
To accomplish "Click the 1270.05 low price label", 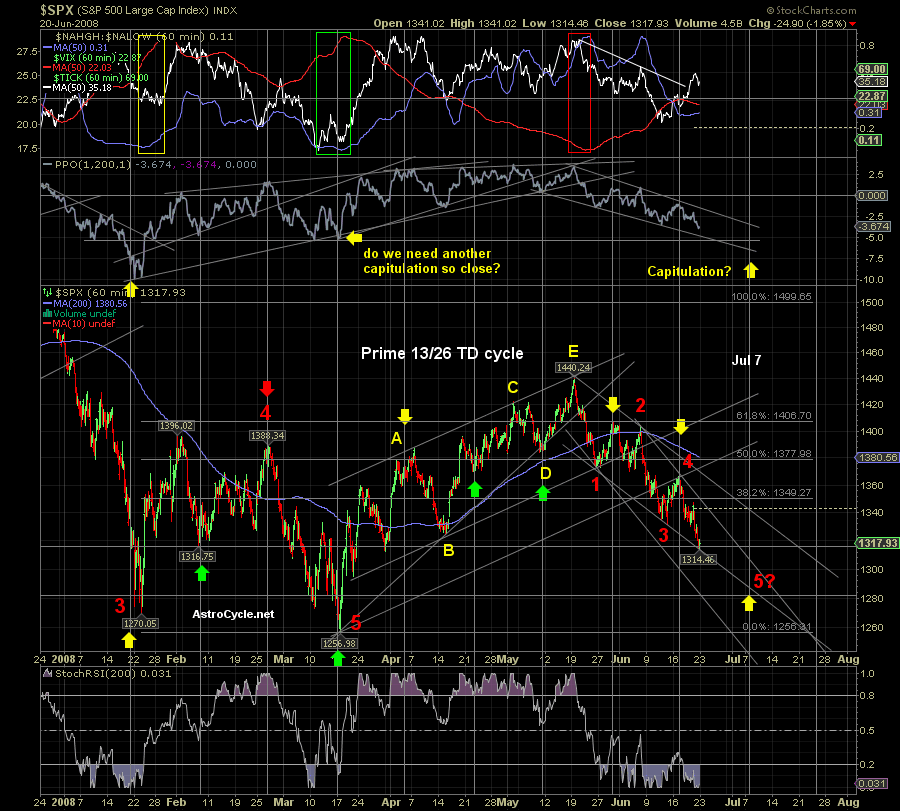I will tap(140, 624).
